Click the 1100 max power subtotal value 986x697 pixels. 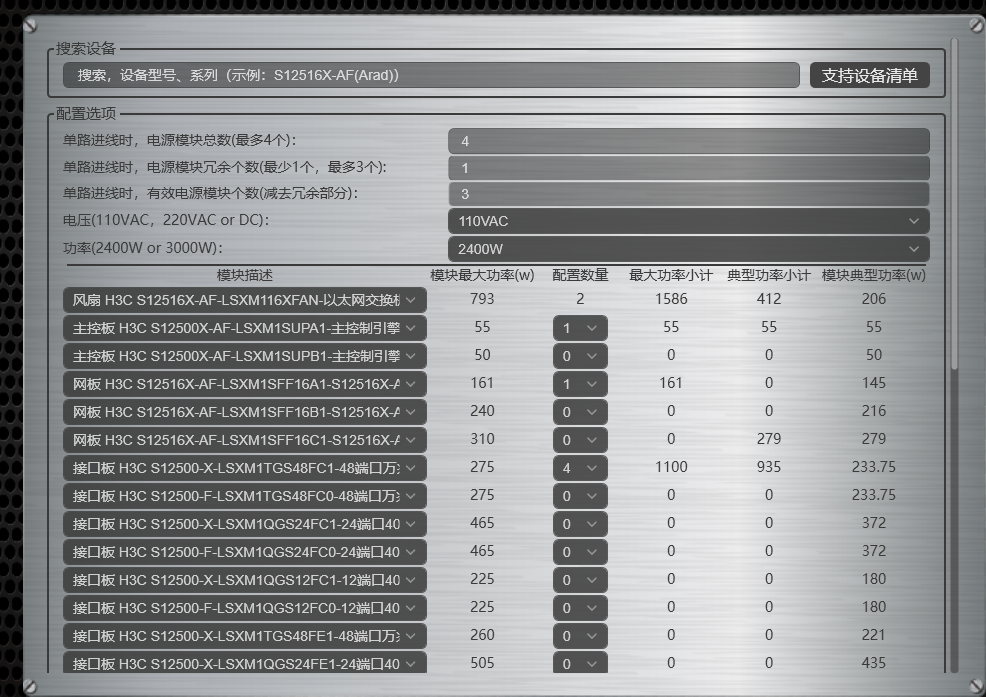click(x=671, y=467)
